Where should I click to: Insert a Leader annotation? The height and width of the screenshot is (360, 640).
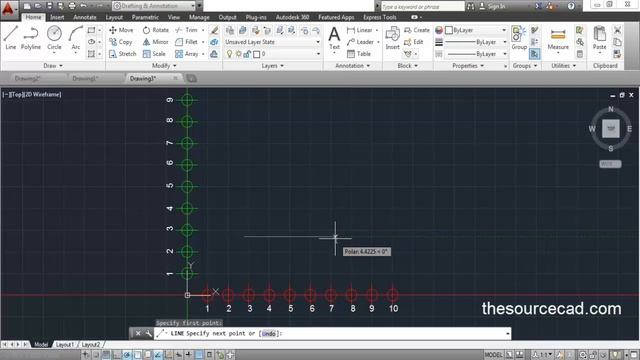tap(360, 42)
